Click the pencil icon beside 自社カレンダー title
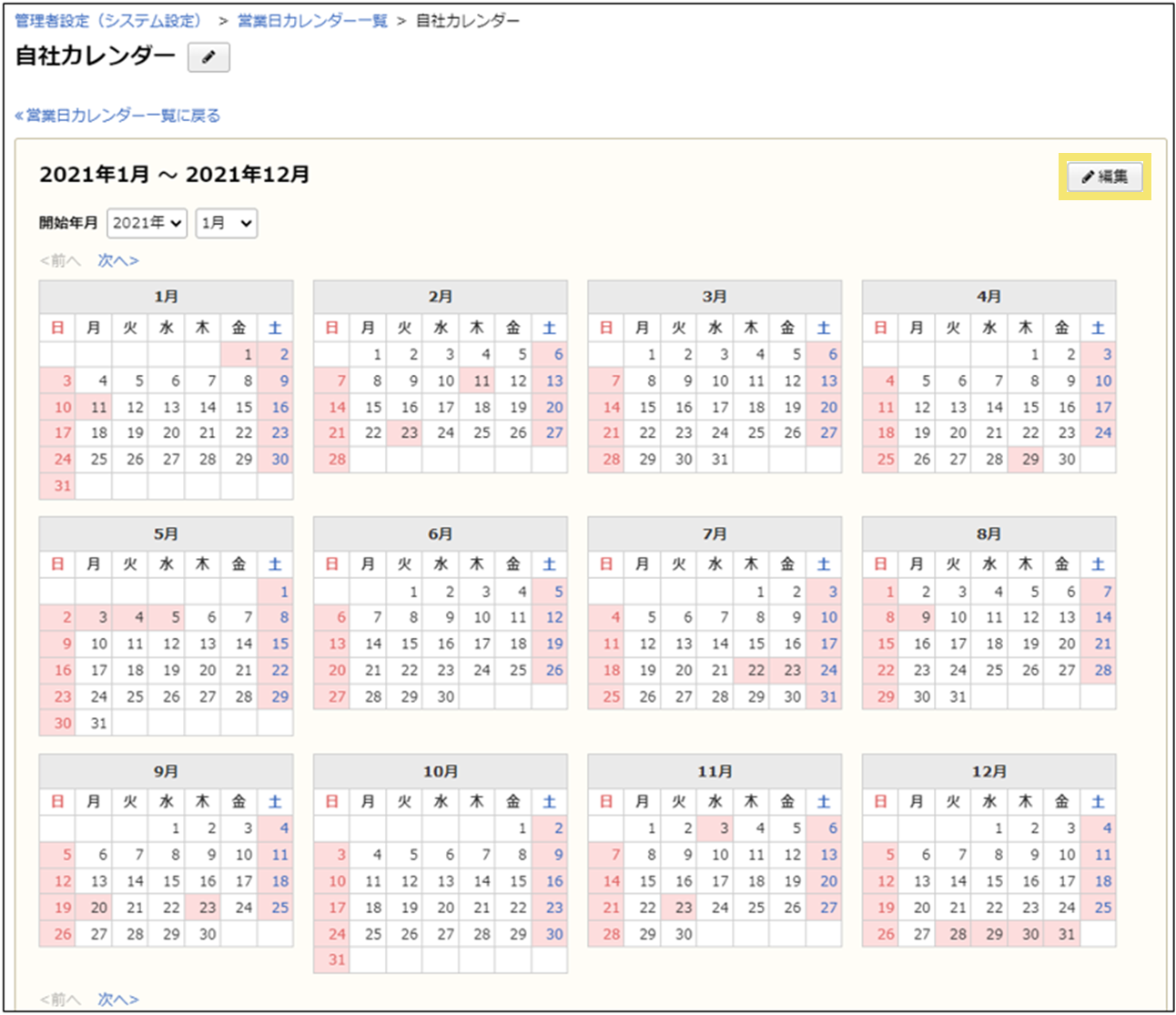The image size is (1176, 1015). point(208,57)
